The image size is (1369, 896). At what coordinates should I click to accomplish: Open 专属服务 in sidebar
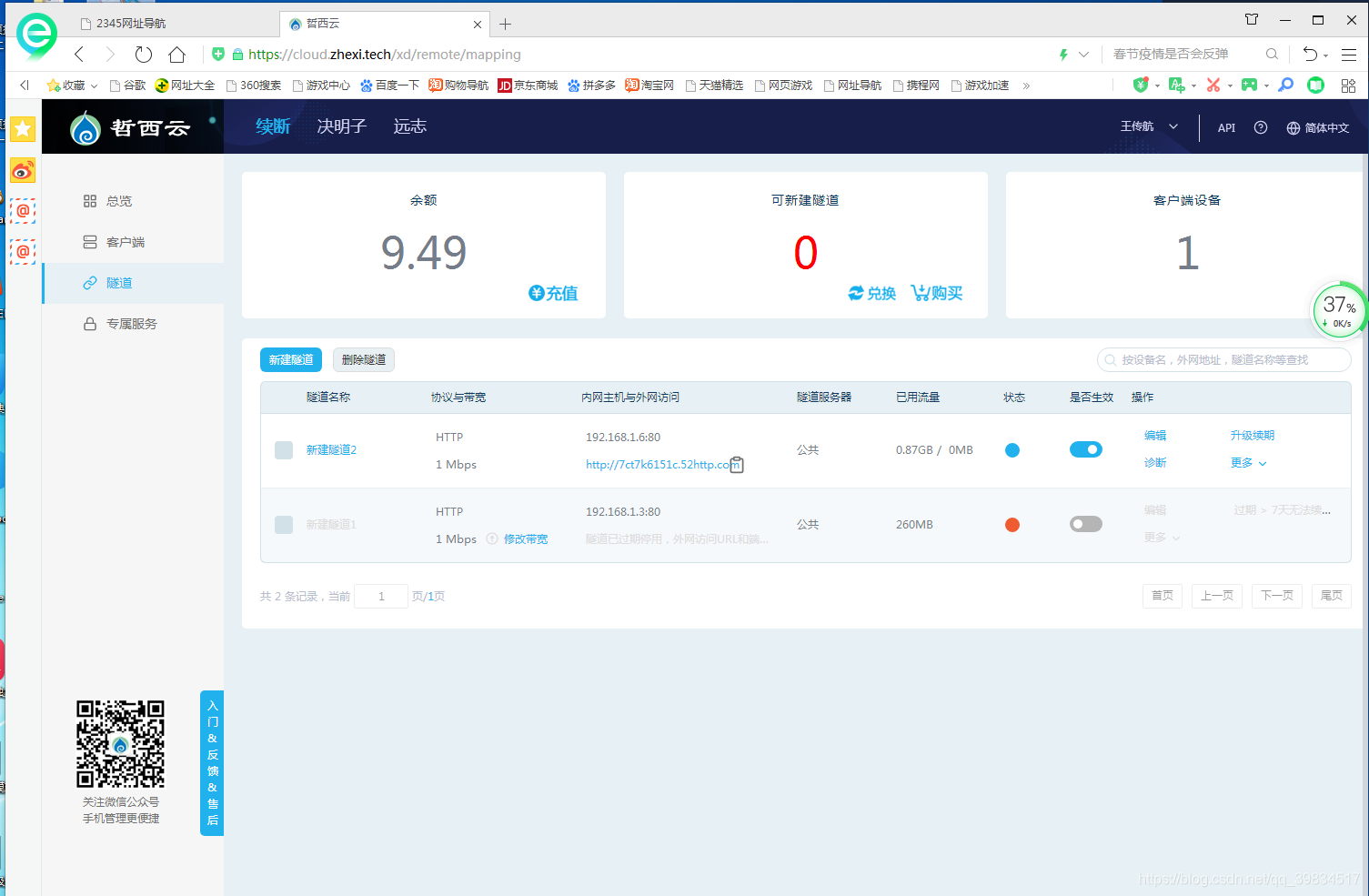[133, 324]
